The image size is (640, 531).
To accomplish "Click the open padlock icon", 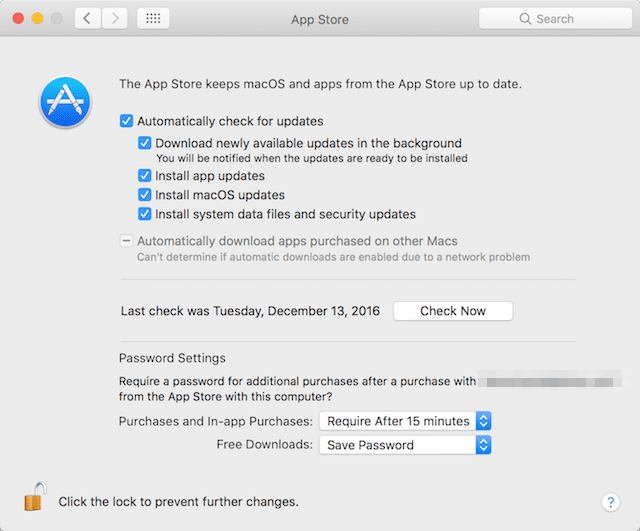I will point(35,497).
